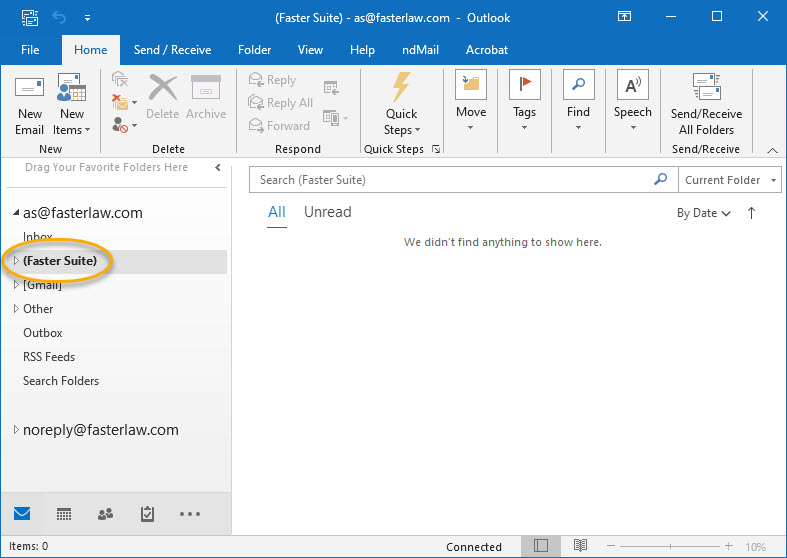787x558 pixels.
Task: Open the Clean Up dropdown icon
Action: click(x=124, y=102)
